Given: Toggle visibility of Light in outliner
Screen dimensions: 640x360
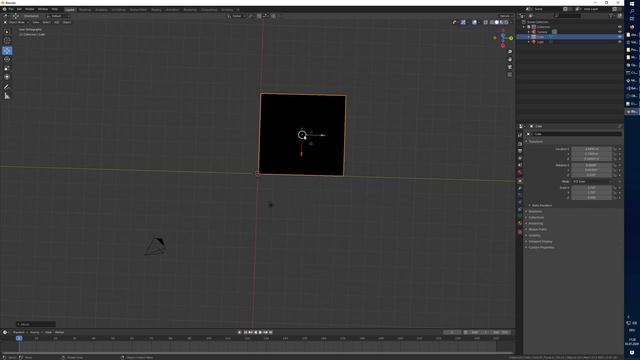Looking at the screenshot, I should pos(620,42).
